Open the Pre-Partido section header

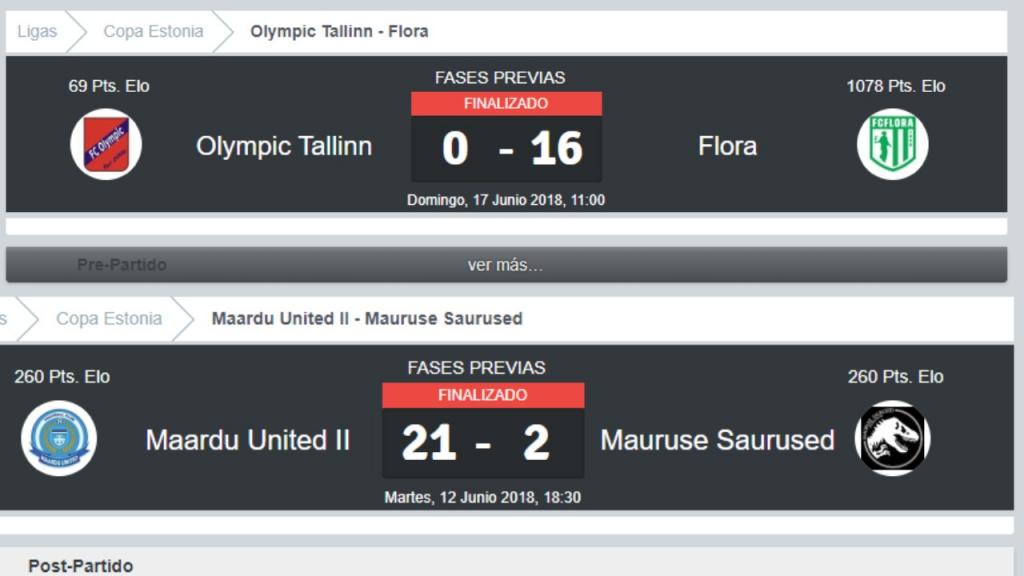tap(121, 264)
